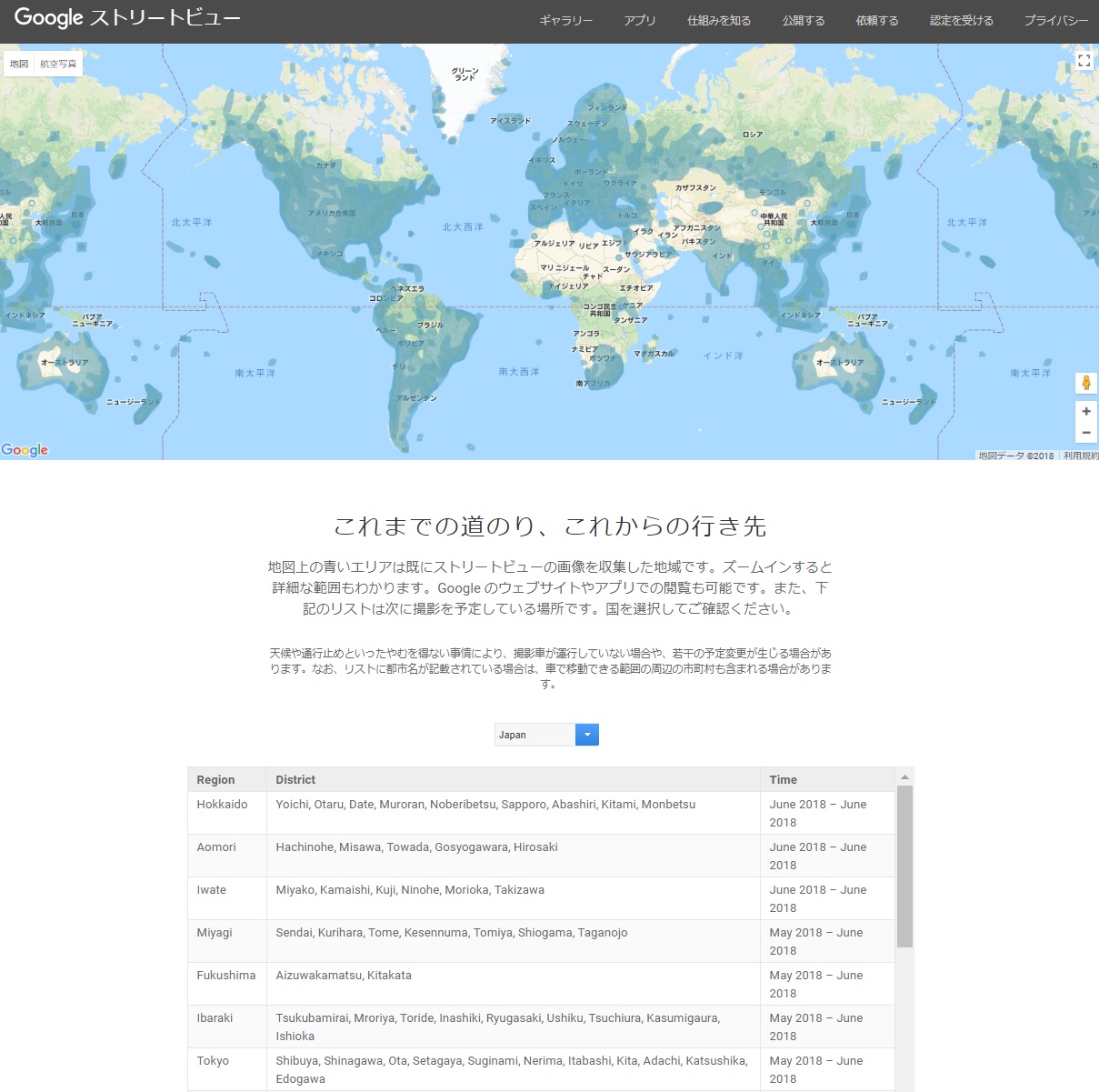This screenshot has height=1092, width=1099.
Task: Click the Hokkaido time June 2018 cell
Action: 827,813
